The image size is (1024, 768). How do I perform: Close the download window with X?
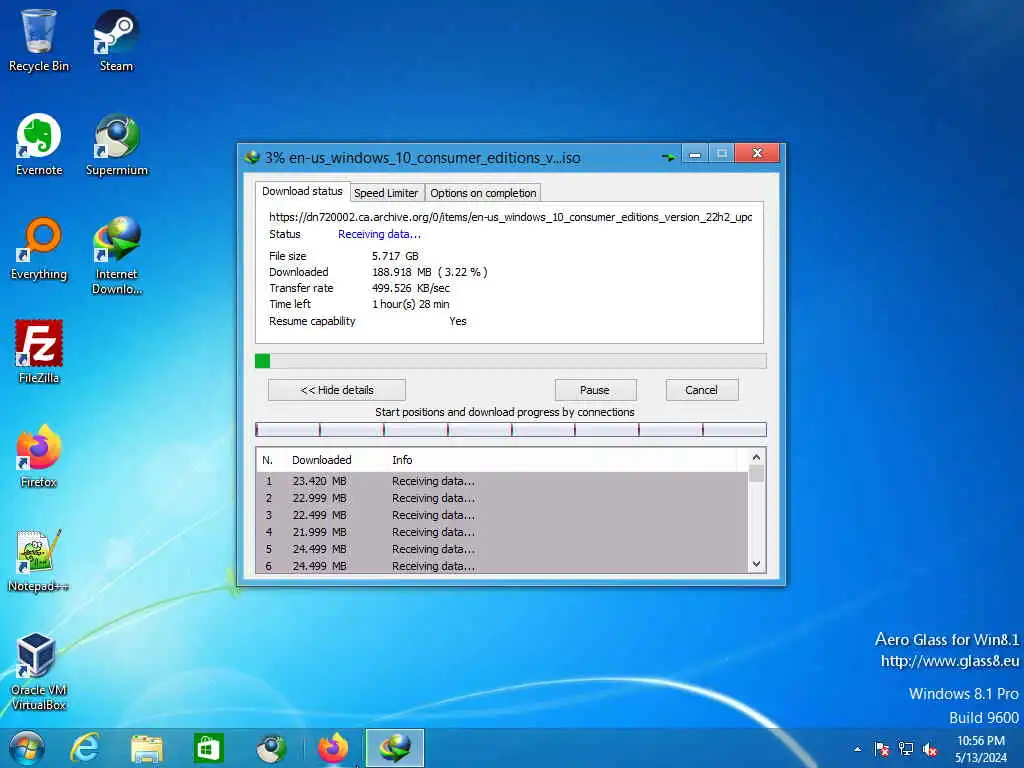(757, 153)
